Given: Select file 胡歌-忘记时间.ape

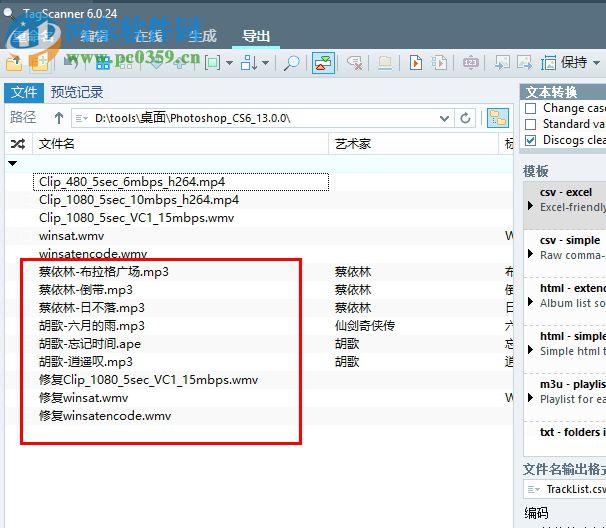Looking at the screenshot, I should pyautogui.click(x=90, y=344).
